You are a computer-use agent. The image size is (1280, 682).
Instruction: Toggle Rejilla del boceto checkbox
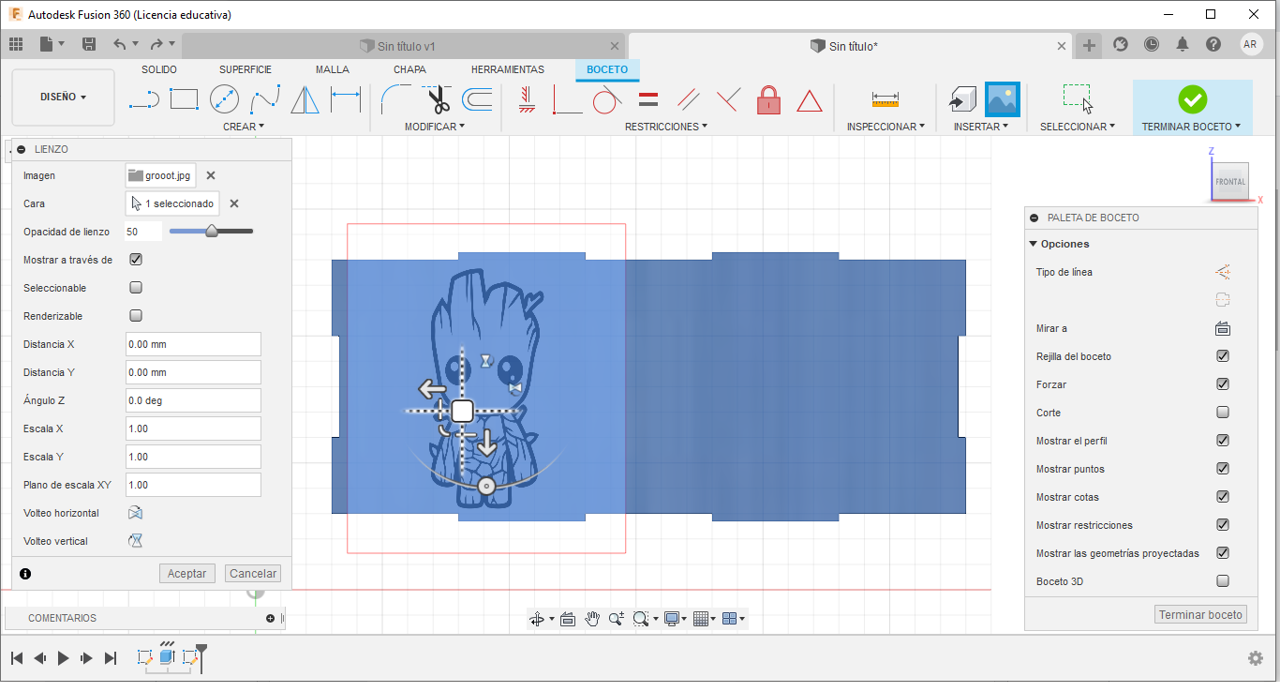point(1222,356)
